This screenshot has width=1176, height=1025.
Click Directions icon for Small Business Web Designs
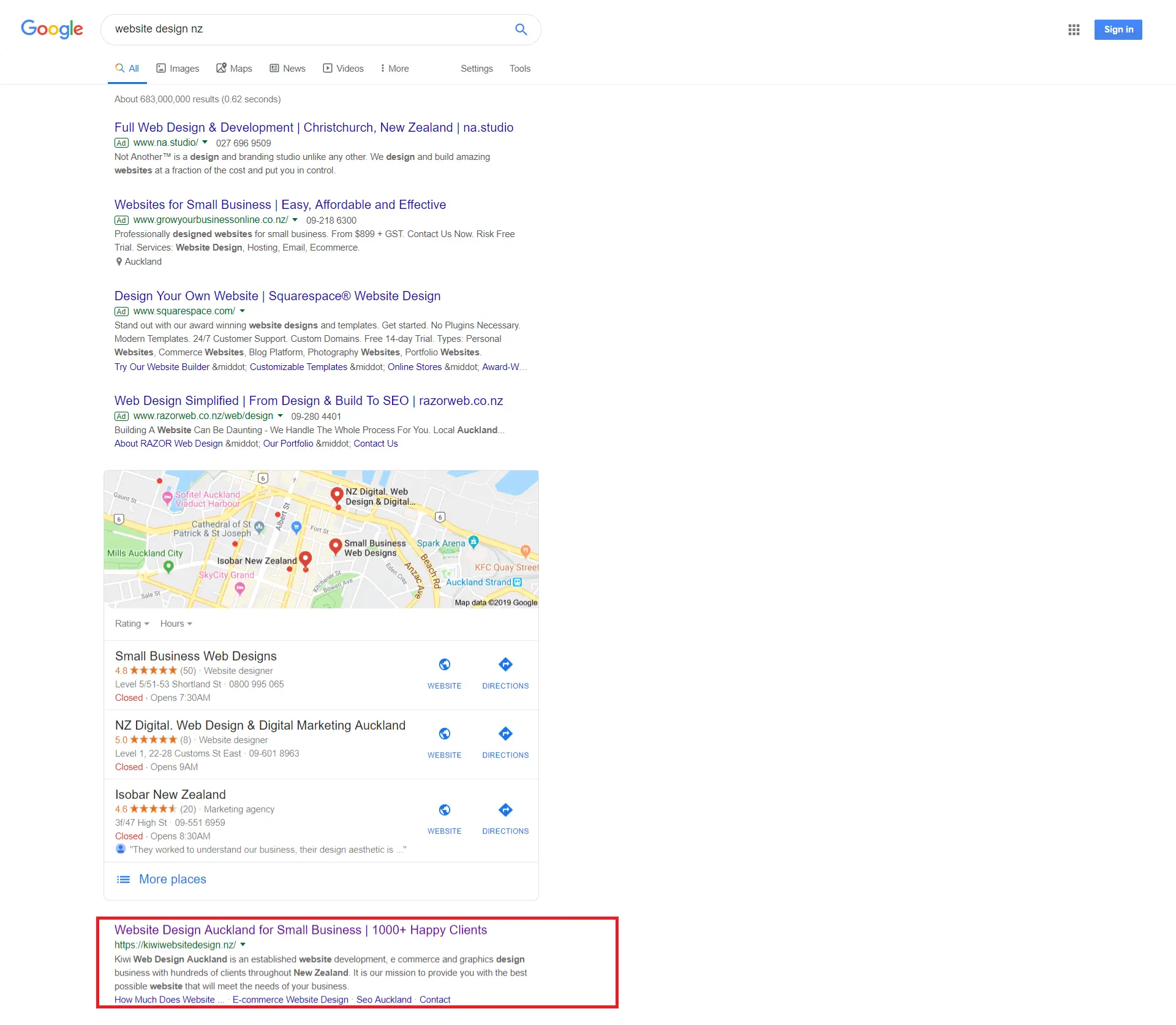[505, 665]
